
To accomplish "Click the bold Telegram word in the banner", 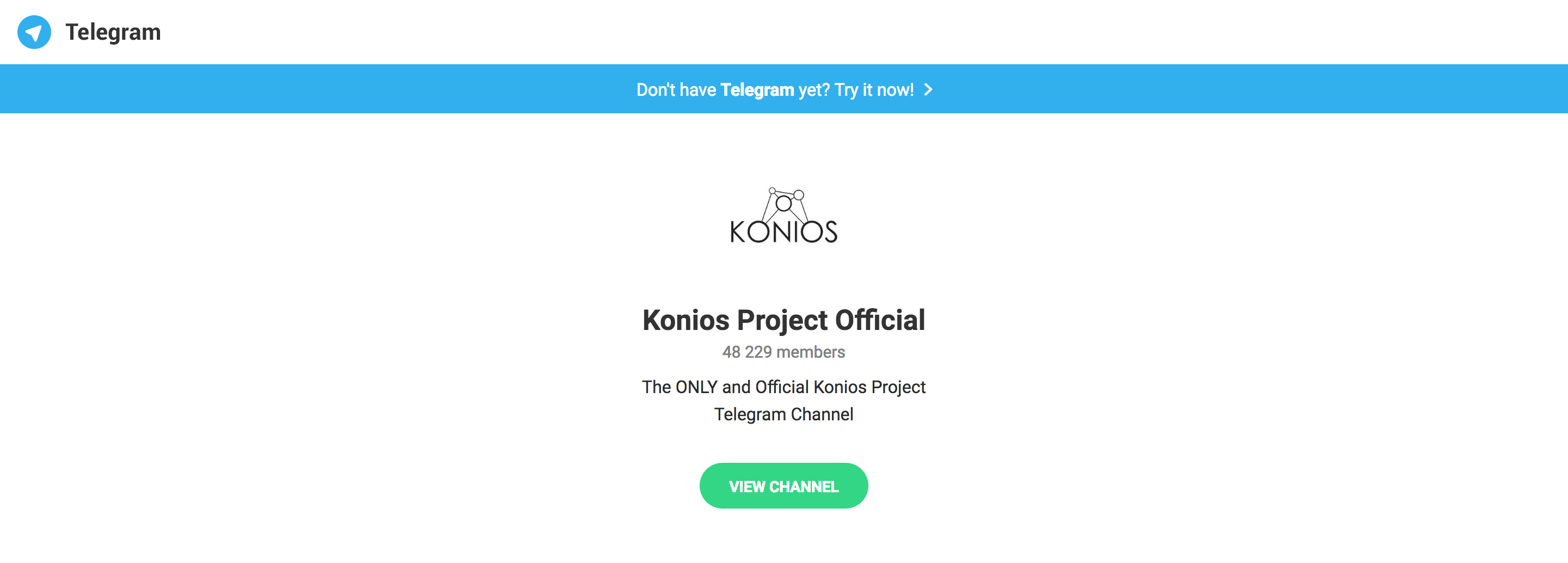I will tap(757, 89).
